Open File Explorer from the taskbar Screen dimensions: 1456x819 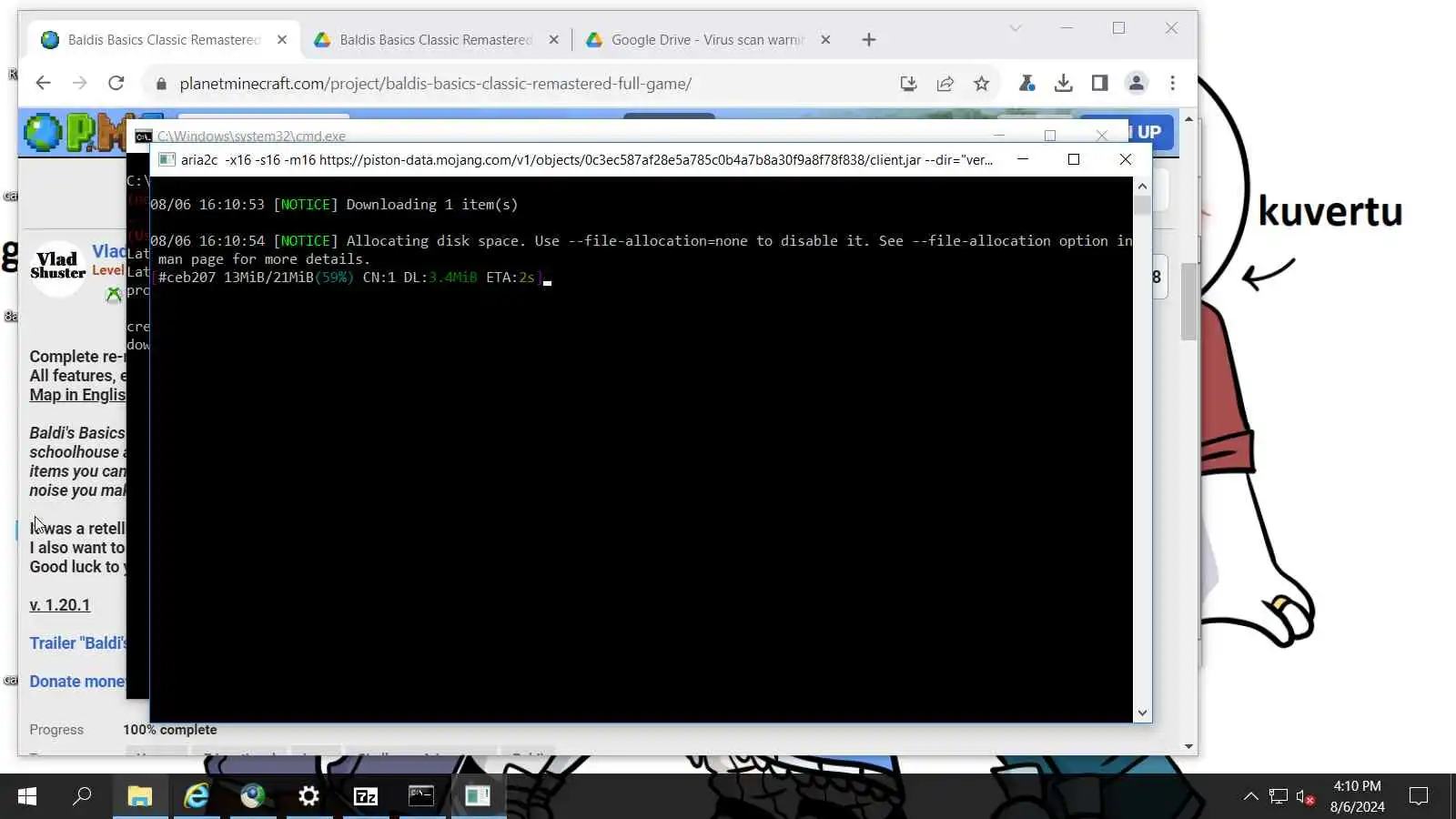click(139, 797)
